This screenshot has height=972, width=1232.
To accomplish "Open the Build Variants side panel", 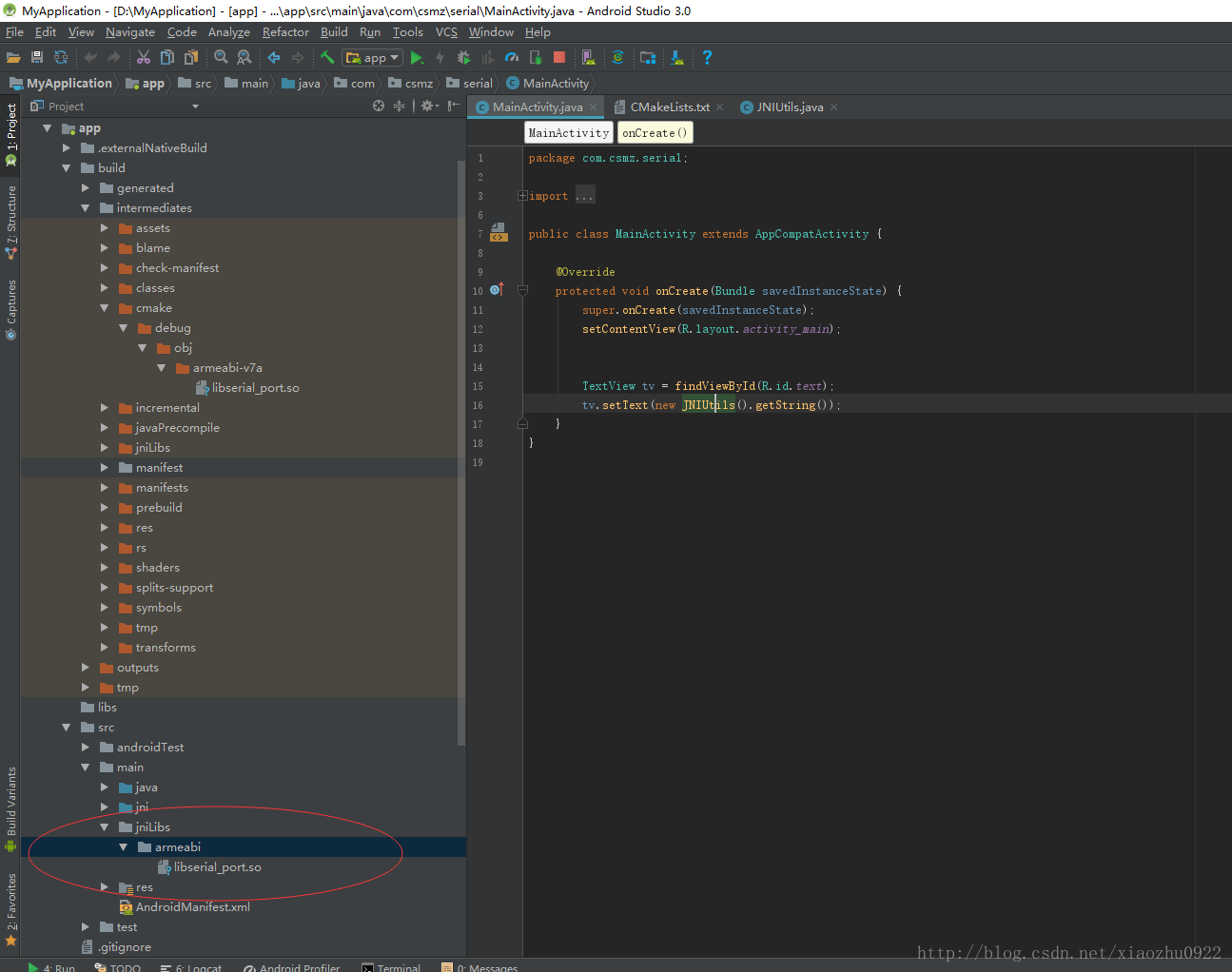I will (11, 808).
